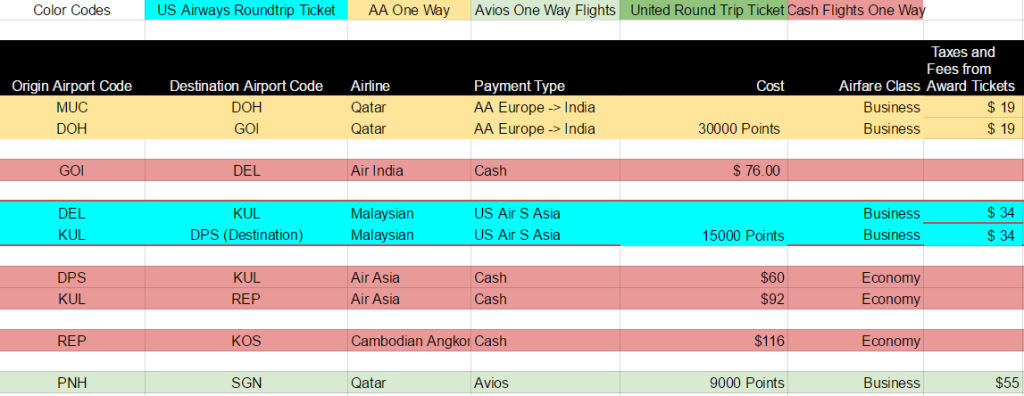
Task: Click the Avios One Way Flights cell
Action: [x=545, y=10]
